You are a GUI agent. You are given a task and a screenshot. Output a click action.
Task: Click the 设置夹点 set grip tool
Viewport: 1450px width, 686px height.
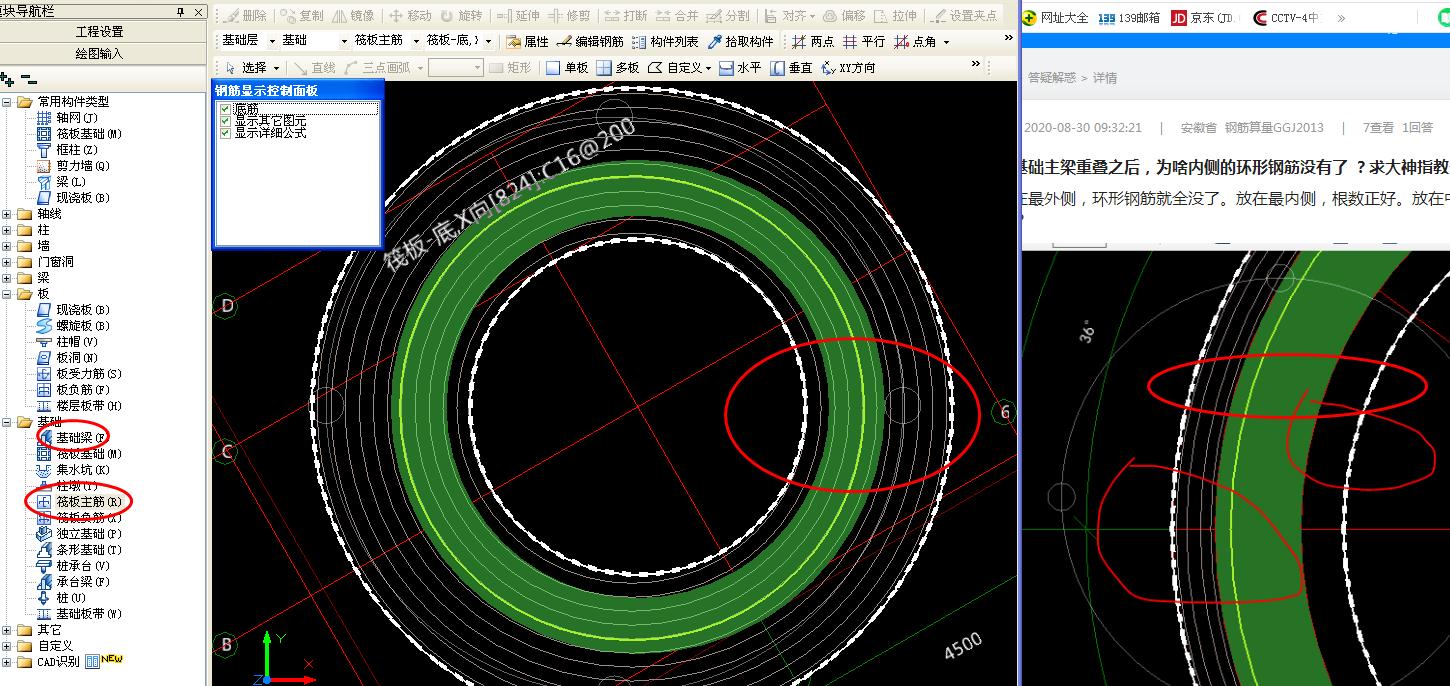(963, 16)
